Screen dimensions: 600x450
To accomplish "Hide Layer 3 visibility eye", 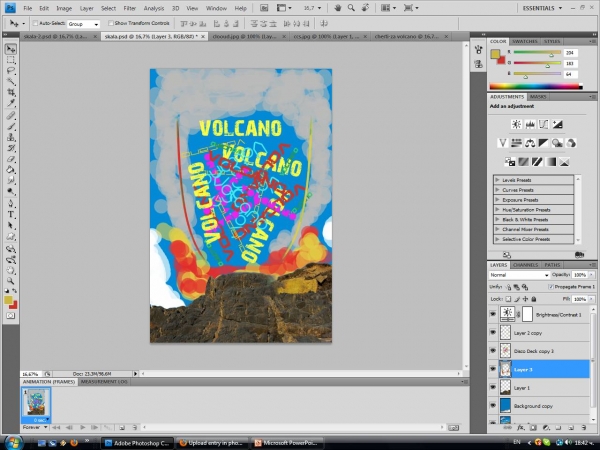I will 493,369.
